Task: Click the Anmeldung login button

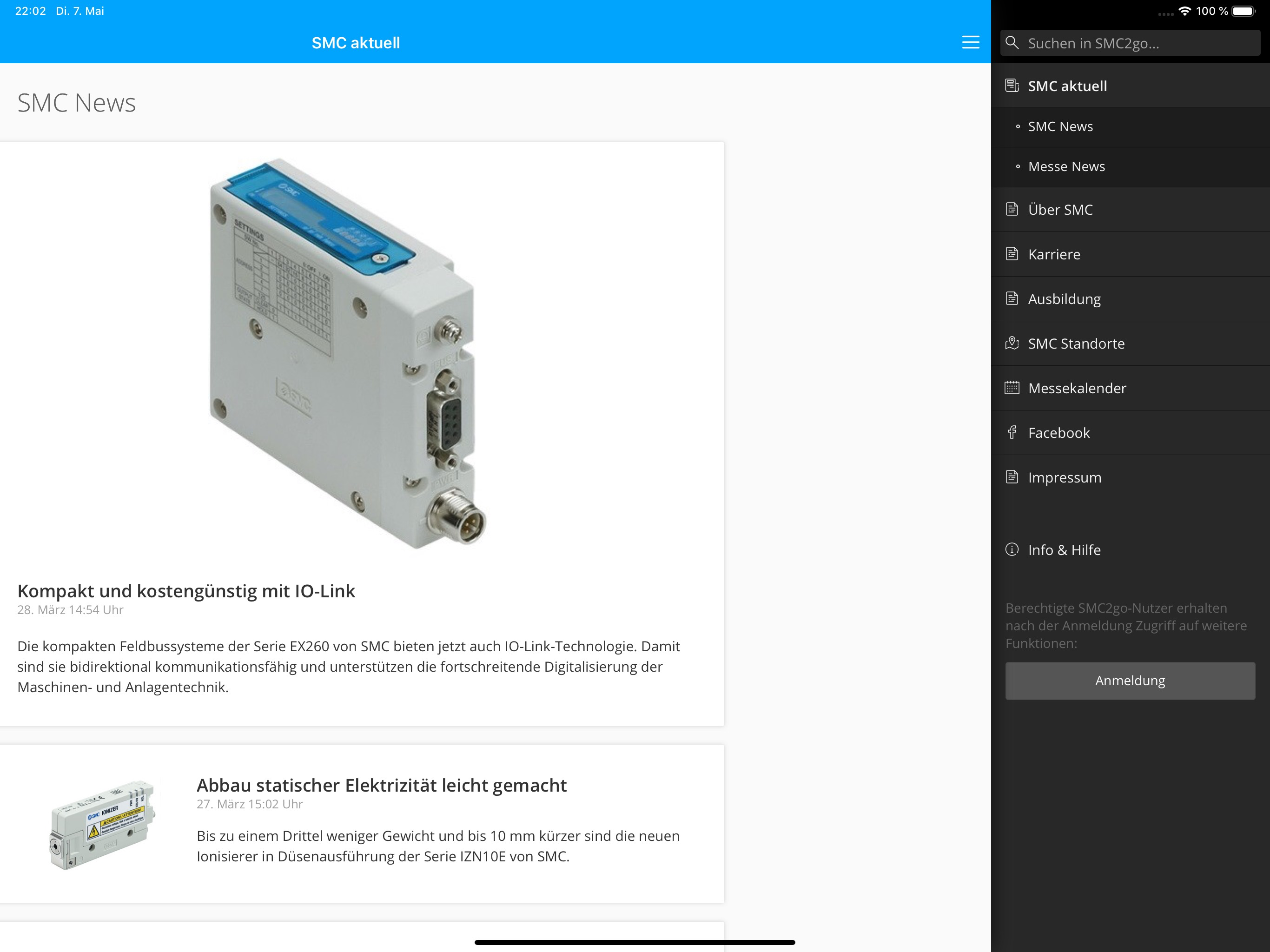Action: (x=1130, y=681)
